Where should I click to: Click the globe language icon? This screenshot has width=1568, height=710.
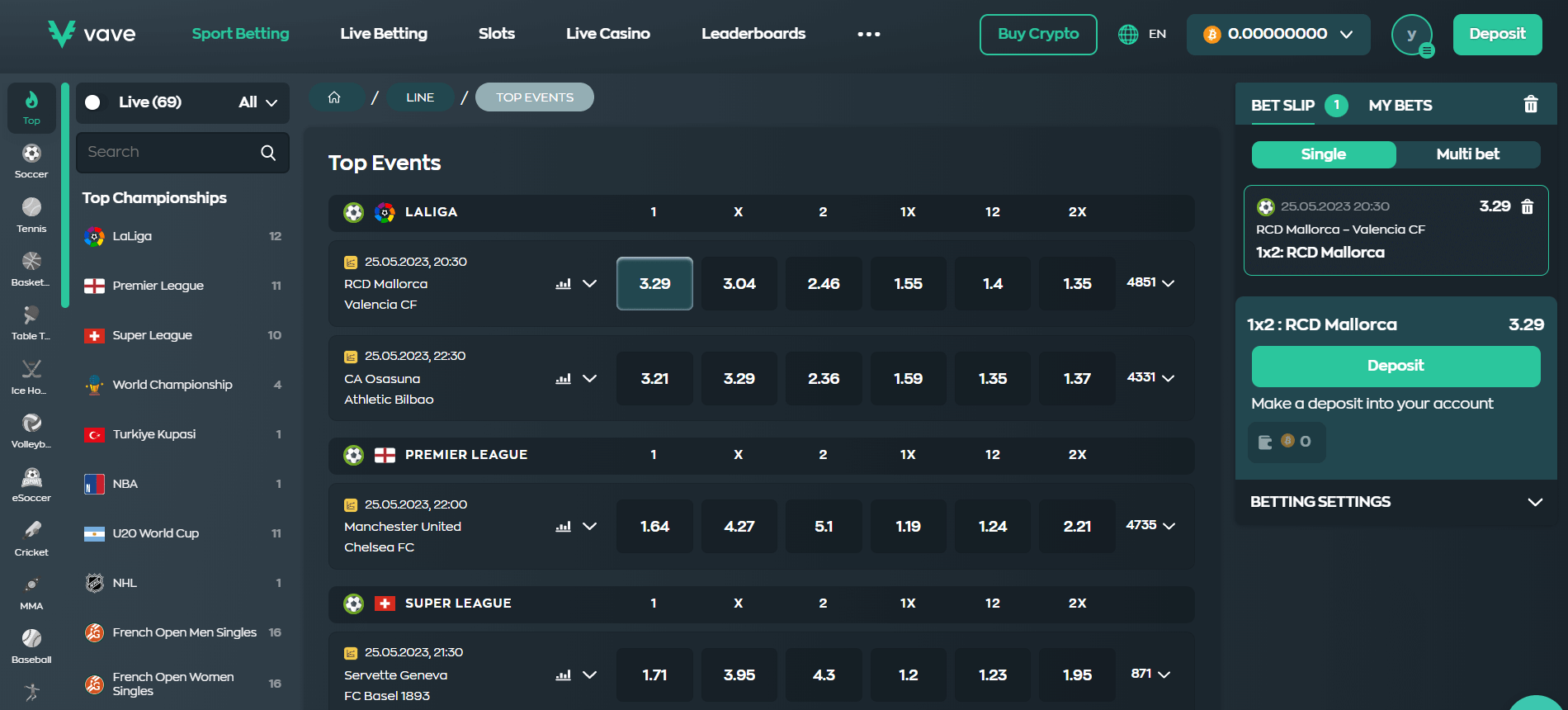pyautogui.click(x=1127, y=34)
